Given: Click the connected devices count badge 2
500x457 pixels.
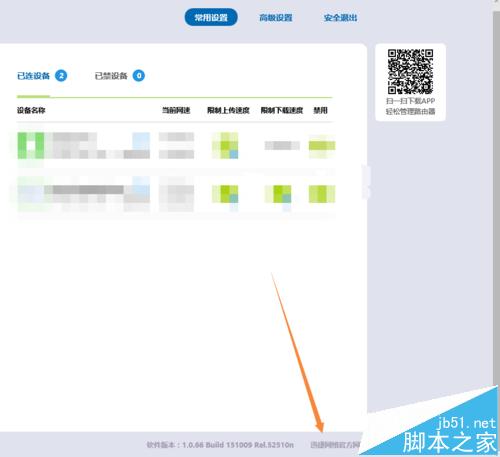Looking at the screenshot, I should [x=61, y=76].
